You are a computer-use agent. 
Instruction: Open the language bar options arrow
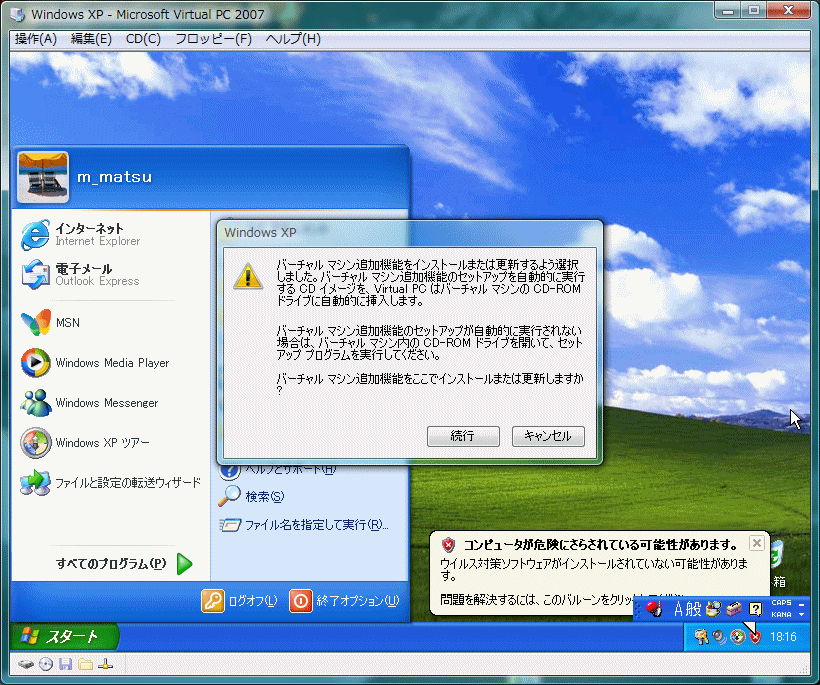point(802,615)
